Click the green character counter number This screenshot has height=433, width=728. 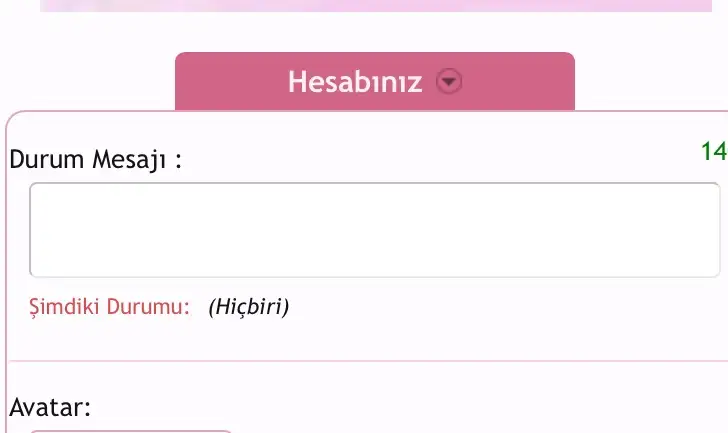[x=714, y=151]
